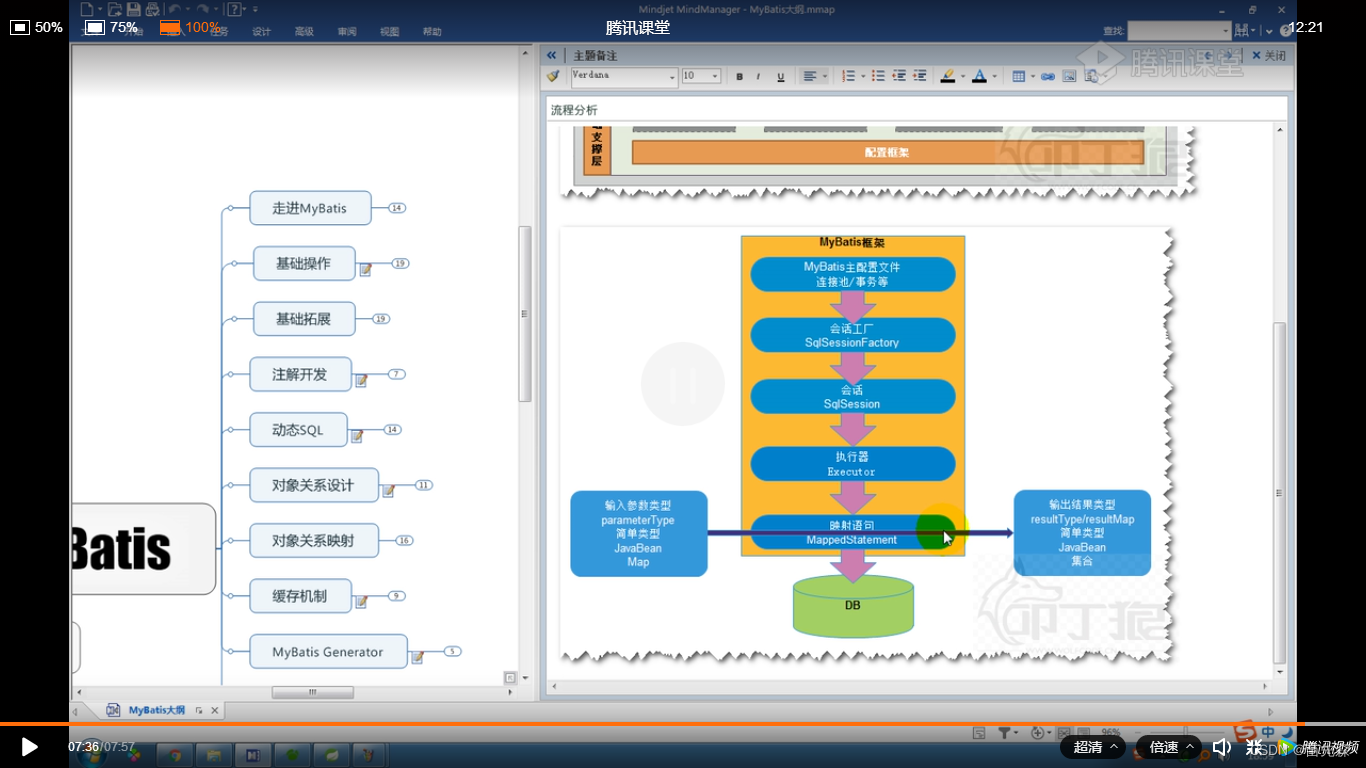The width and height of the screenshot is (1366, 768).
Task: Set video size to 100%
Action: (190, 27)
